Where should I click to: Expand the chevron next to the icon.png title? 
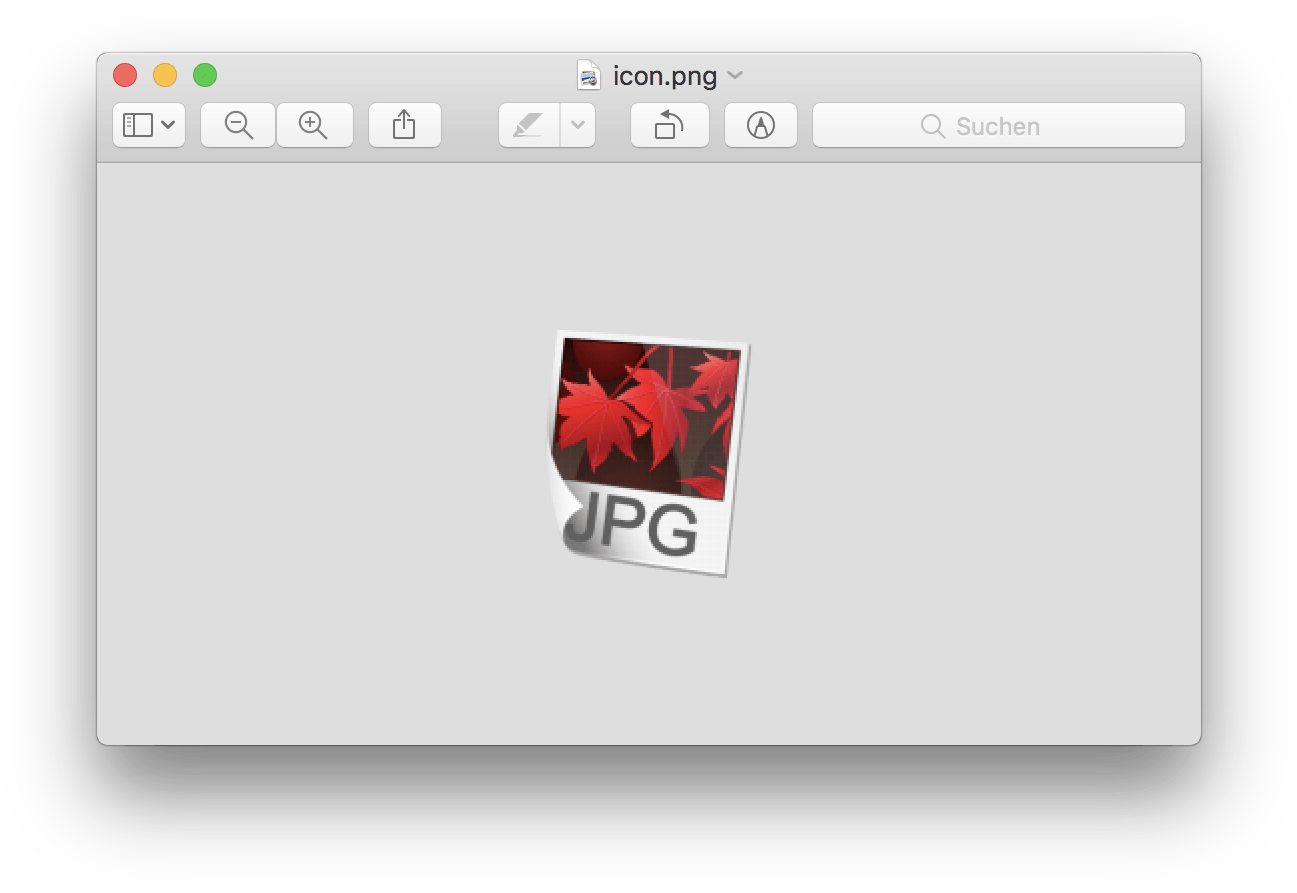coord(735,75)
